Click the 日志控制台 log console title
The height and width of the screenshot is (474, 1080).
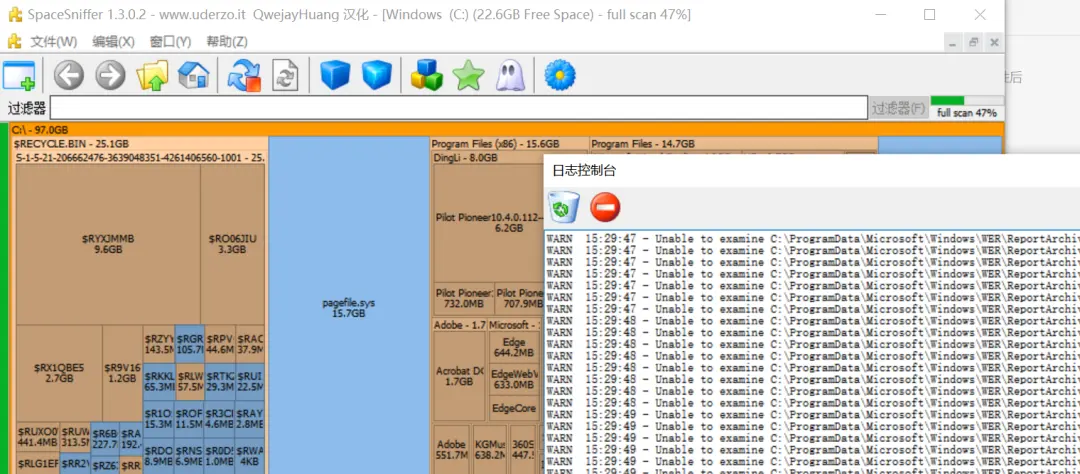584,171
